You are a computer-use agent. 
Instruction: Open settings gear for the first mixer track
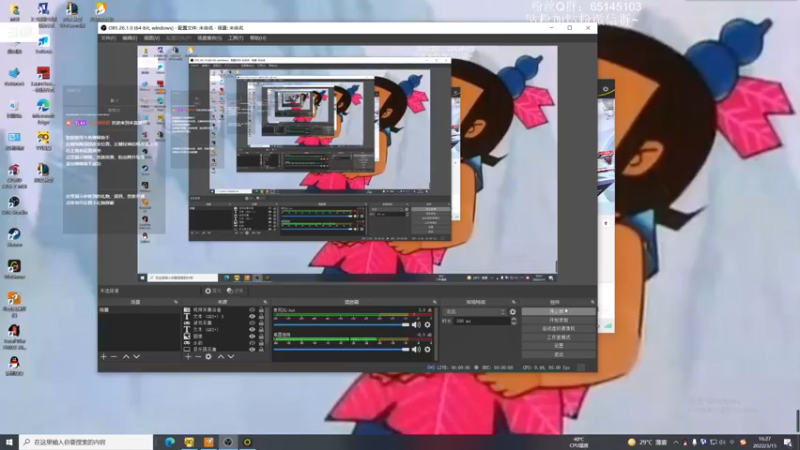[428, 324]
